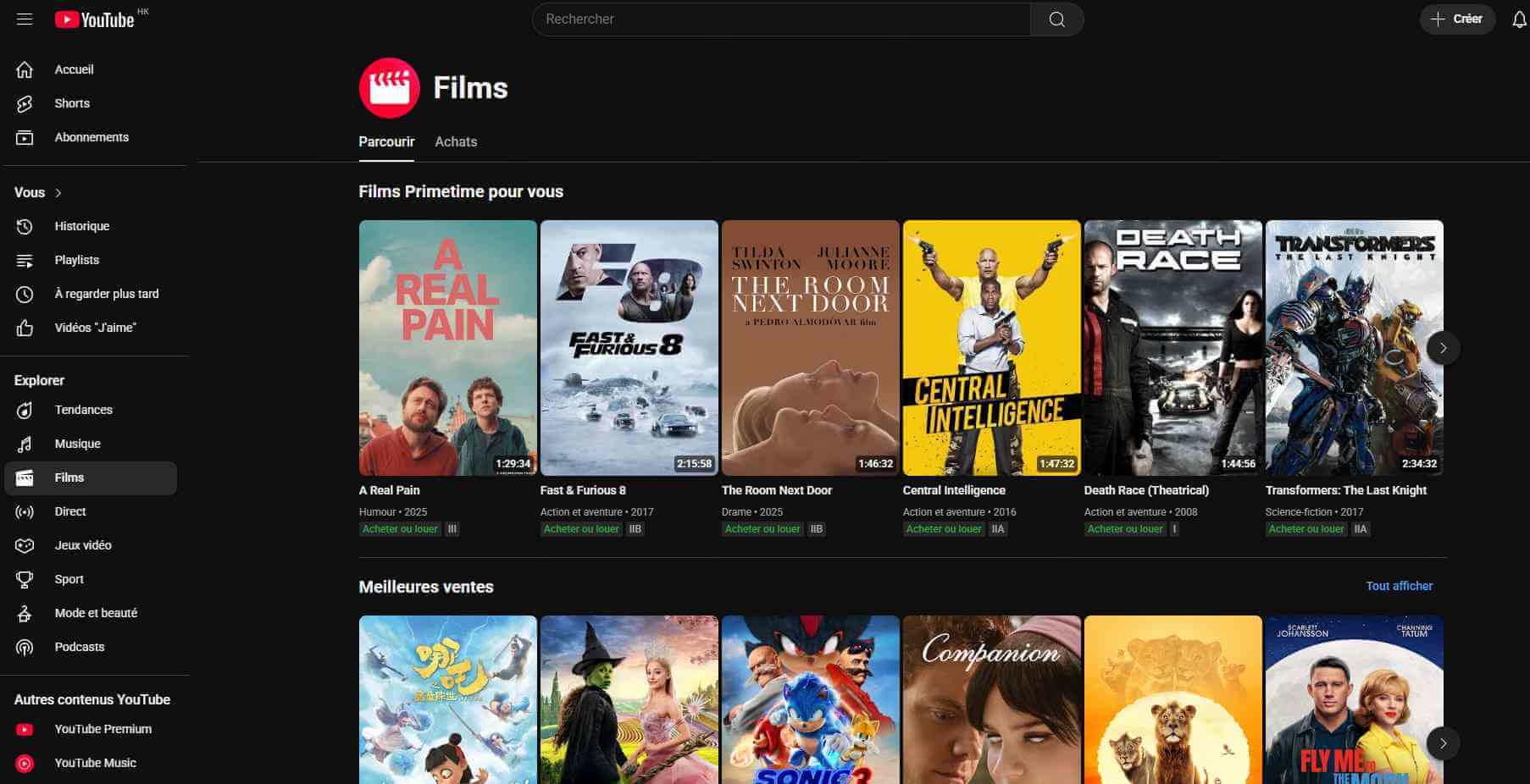This screenshot has width=1530, height=784.
Task: Click Central Intelligence title text
Action: 954,490
